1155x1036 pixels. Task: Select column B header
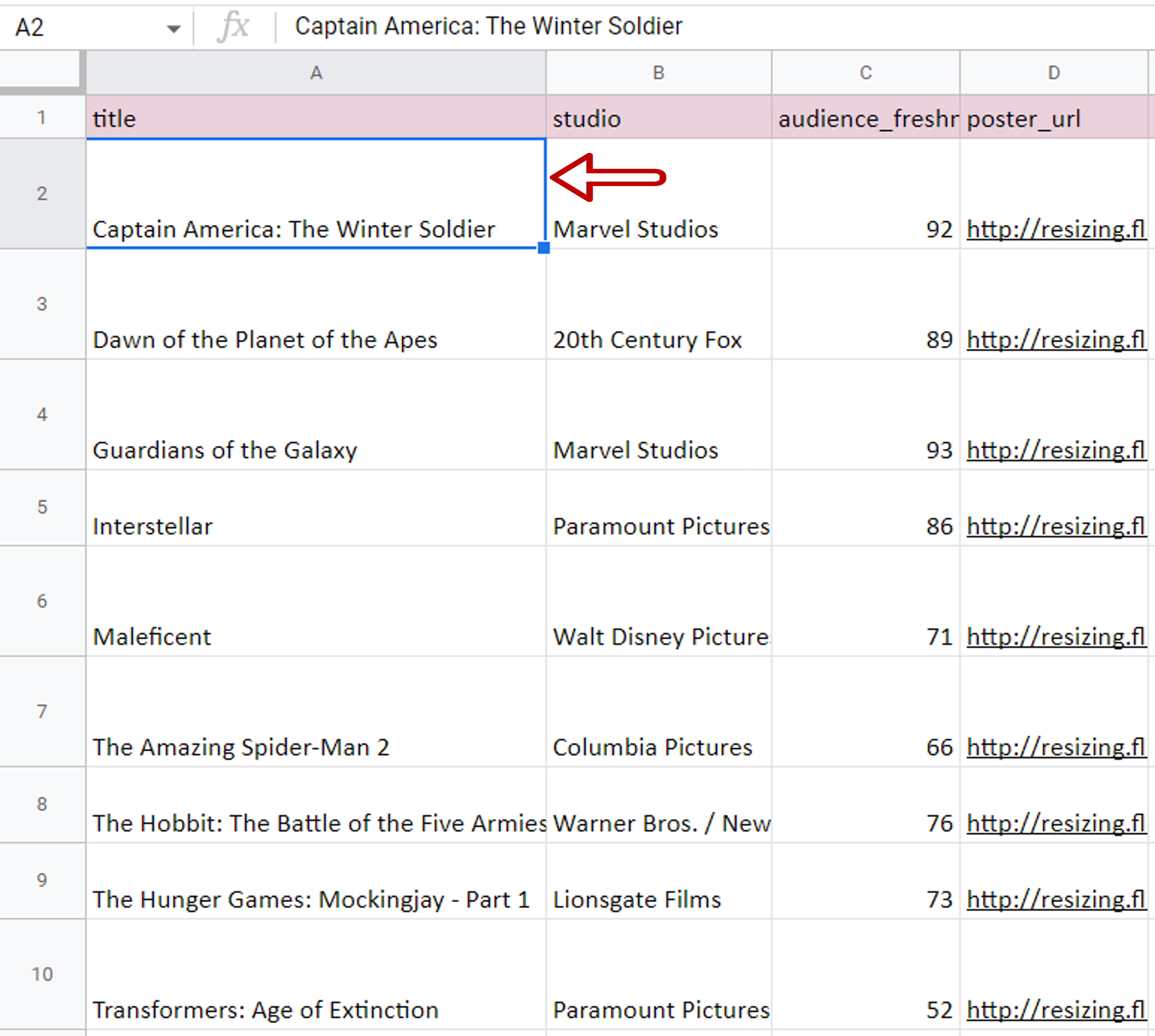coord(658,73)
